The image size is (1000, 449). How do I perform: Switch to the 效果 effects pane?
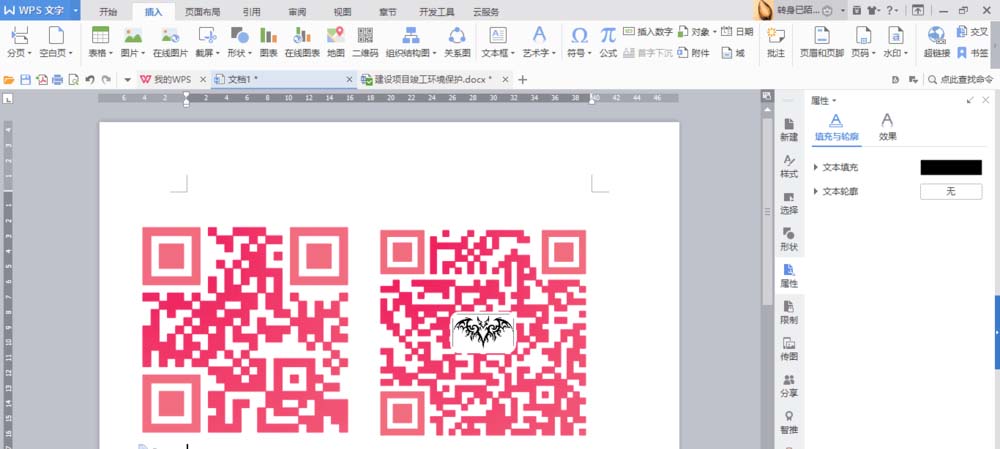(x=887, y=126)
